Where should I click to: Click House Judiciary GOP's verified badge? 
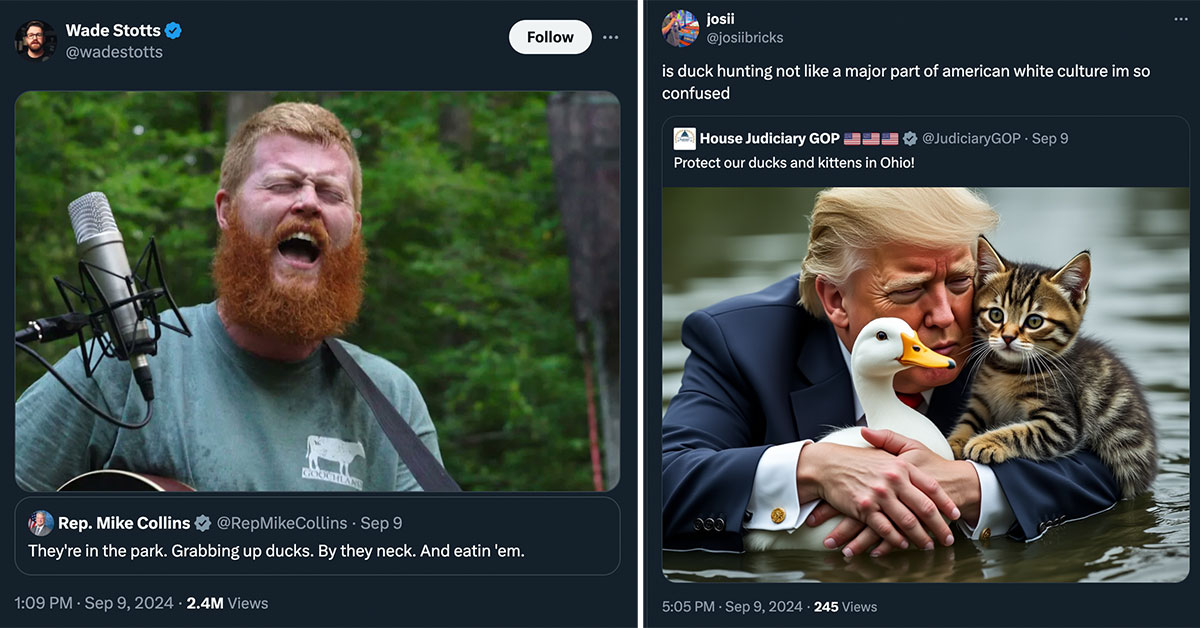pos(909,138)
